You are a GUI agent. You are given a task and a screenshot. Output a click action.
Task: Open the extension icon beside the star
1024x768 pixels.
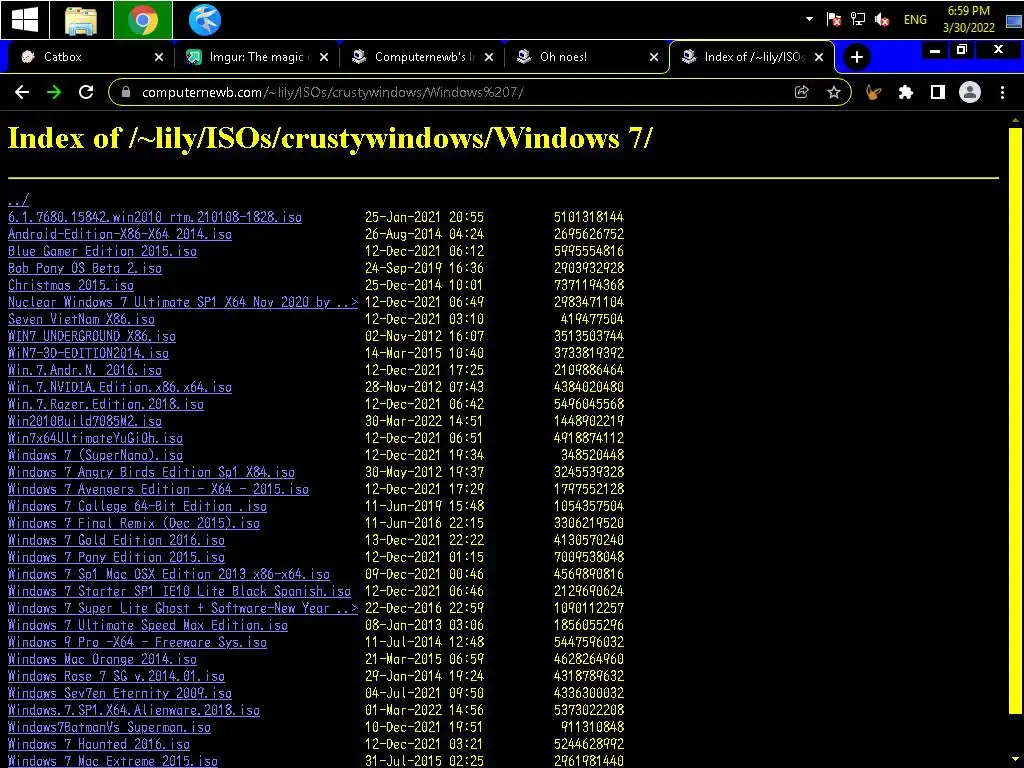pos(873,92)
